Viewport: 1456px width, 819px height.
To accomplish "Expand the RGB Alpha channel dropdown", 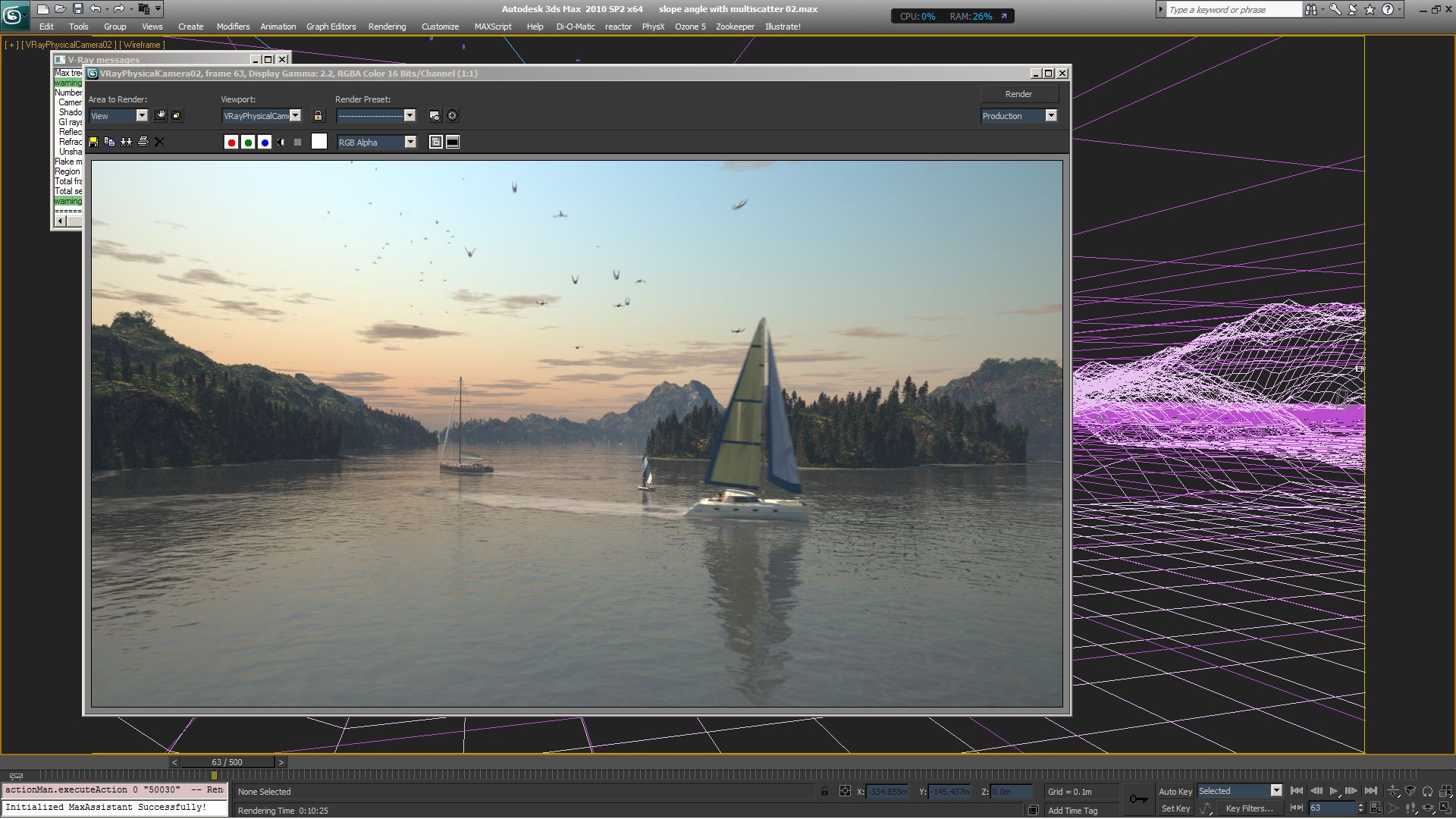I will click(410, 142).
